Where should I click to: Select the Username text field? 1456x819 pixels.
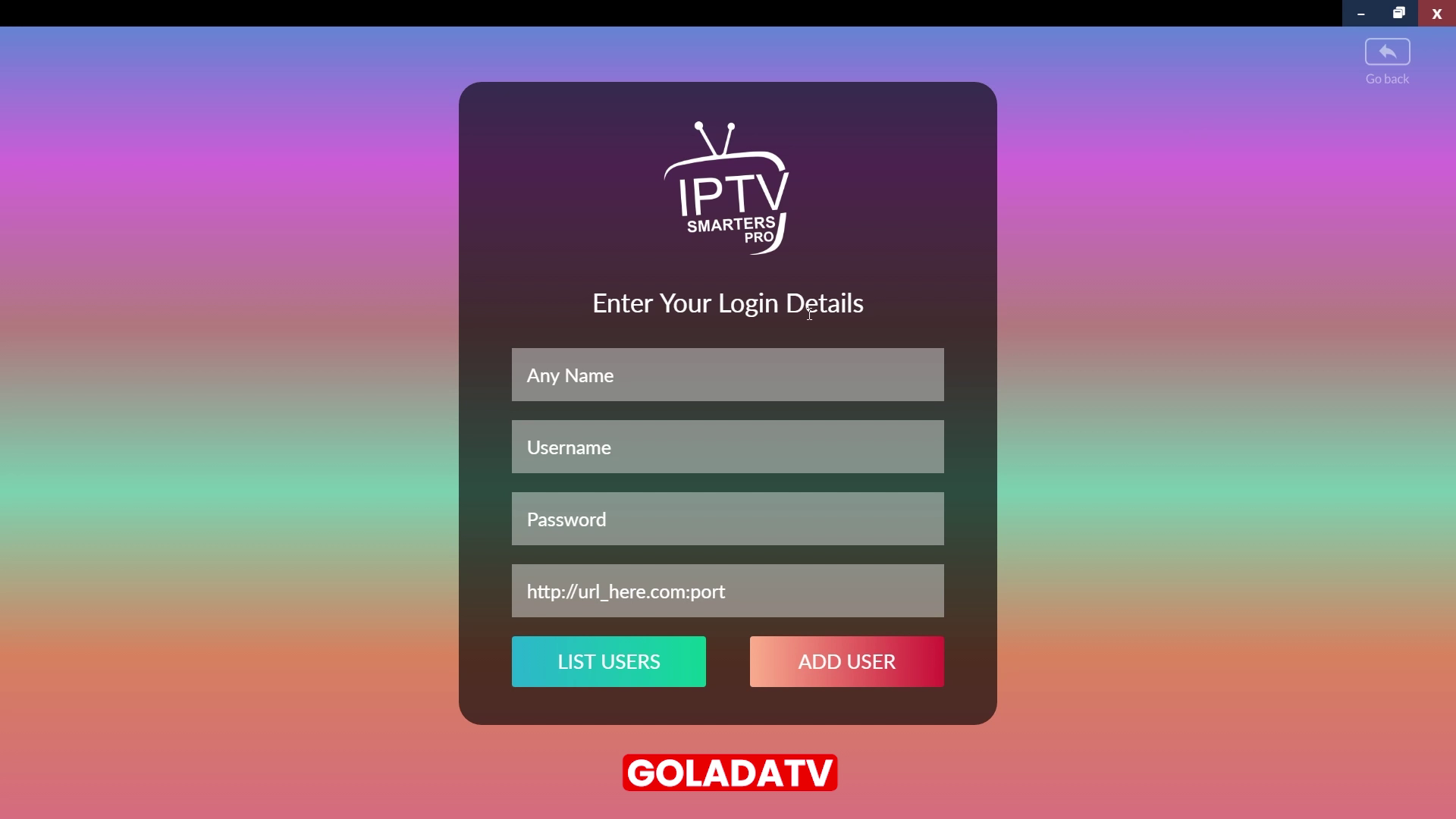coord(727,447)
